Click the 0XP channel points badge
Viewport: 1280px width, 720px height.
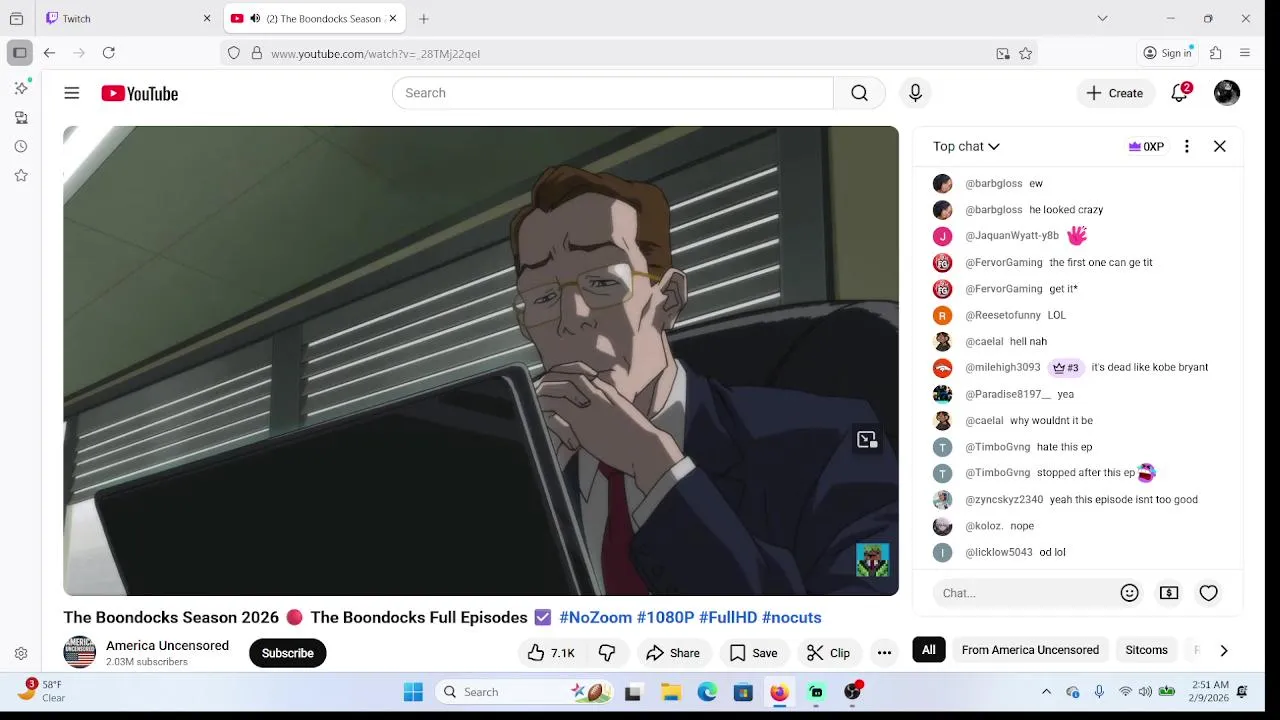coord(1146,146)
